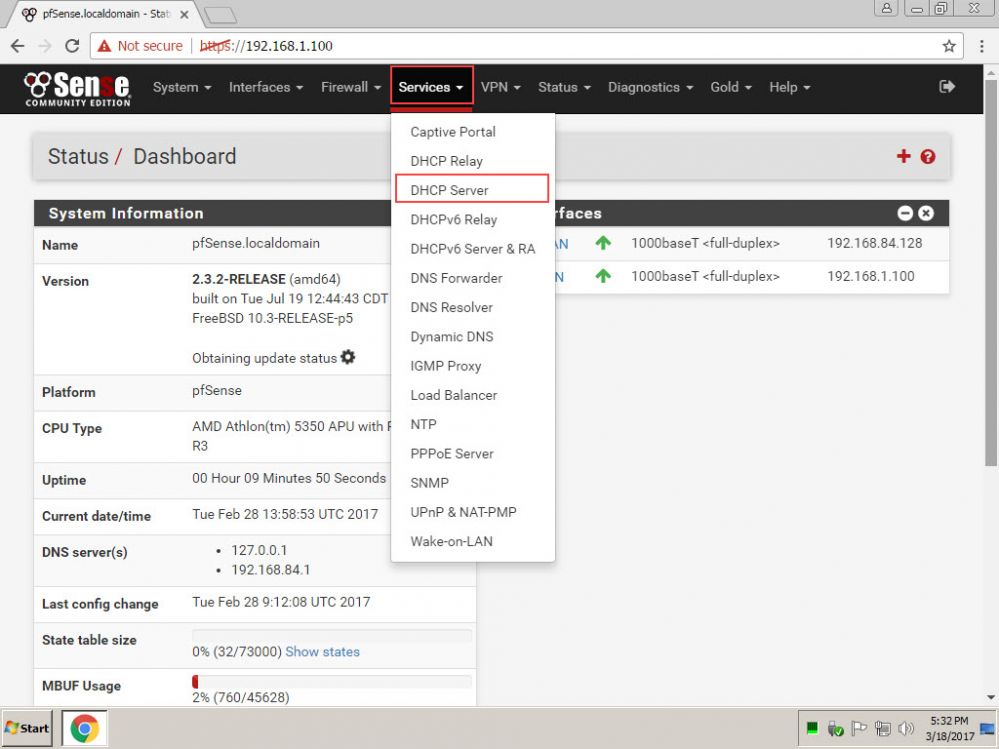Click the pfSense logo
The image size is (999, 749).
tap(77, 89)
